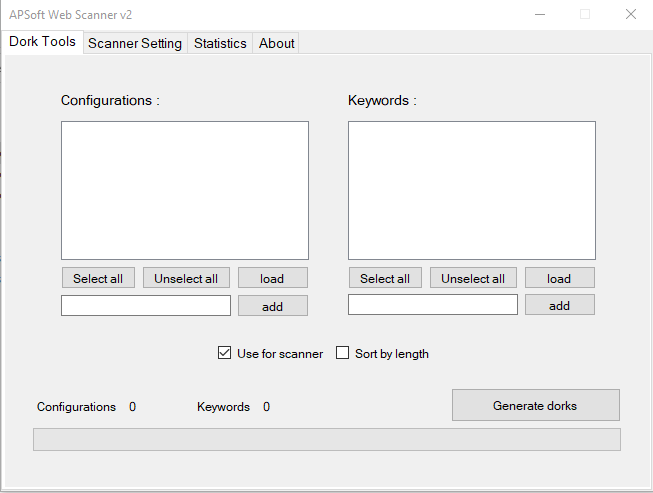Open the Scanner Setting tab

point(135,43)
